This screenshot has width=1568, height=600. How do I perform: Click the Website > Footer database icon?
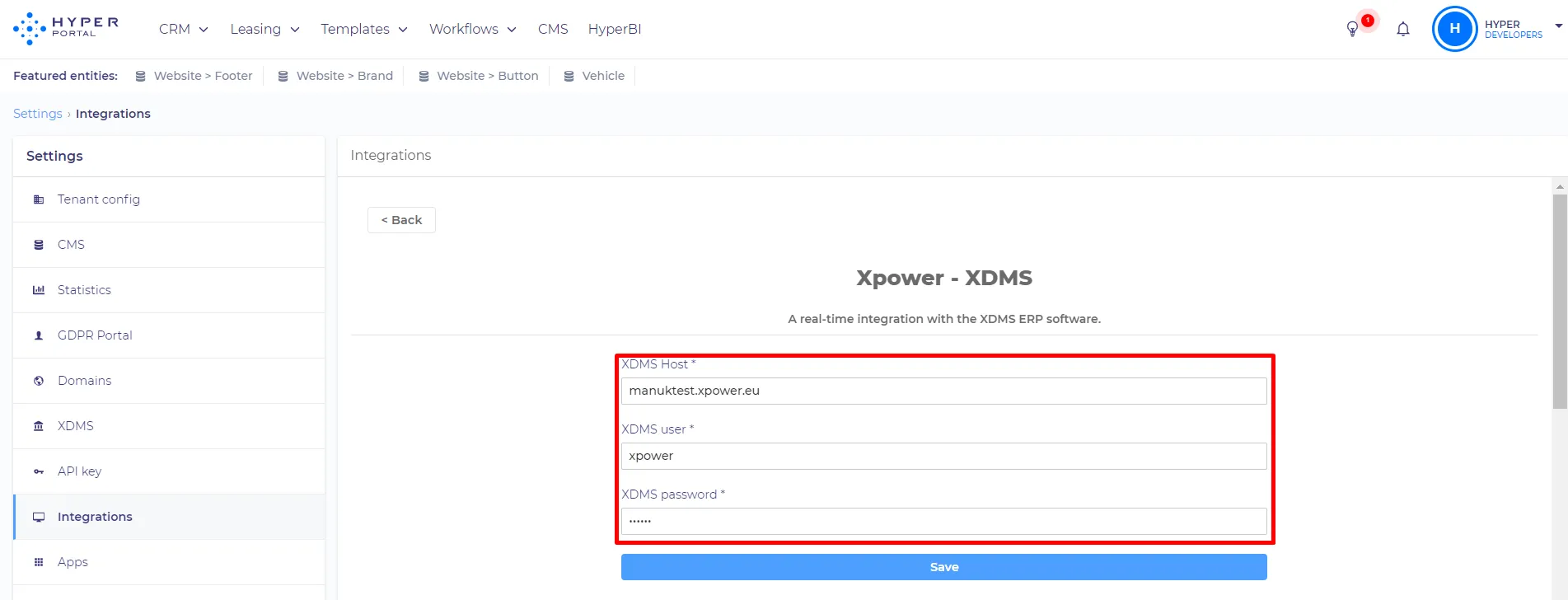tap(141, 76)
